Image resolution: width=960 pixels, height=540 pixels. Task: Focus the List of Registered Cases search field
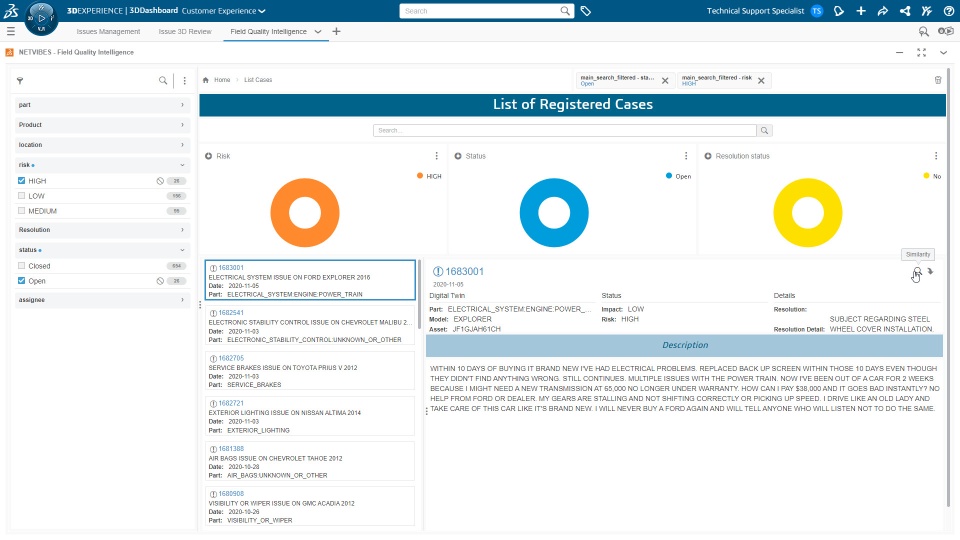pyautogui.click(x=564, y=130)
